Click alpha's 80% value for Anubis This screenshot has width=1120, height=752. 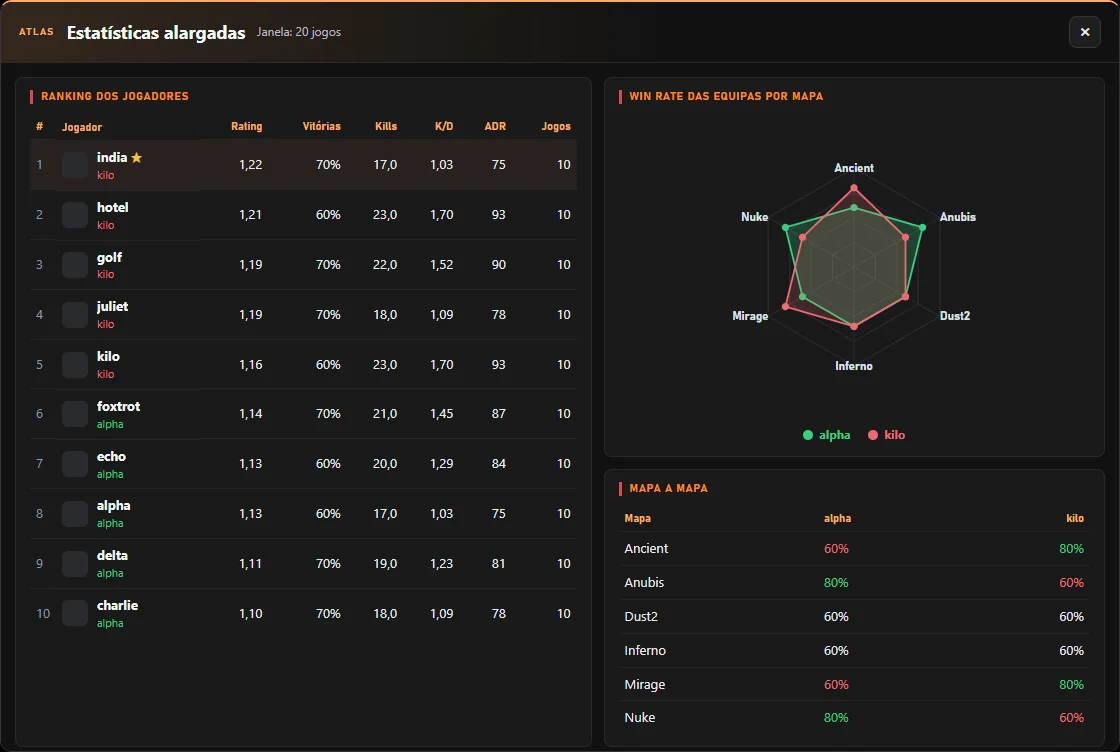pos(836,583)
